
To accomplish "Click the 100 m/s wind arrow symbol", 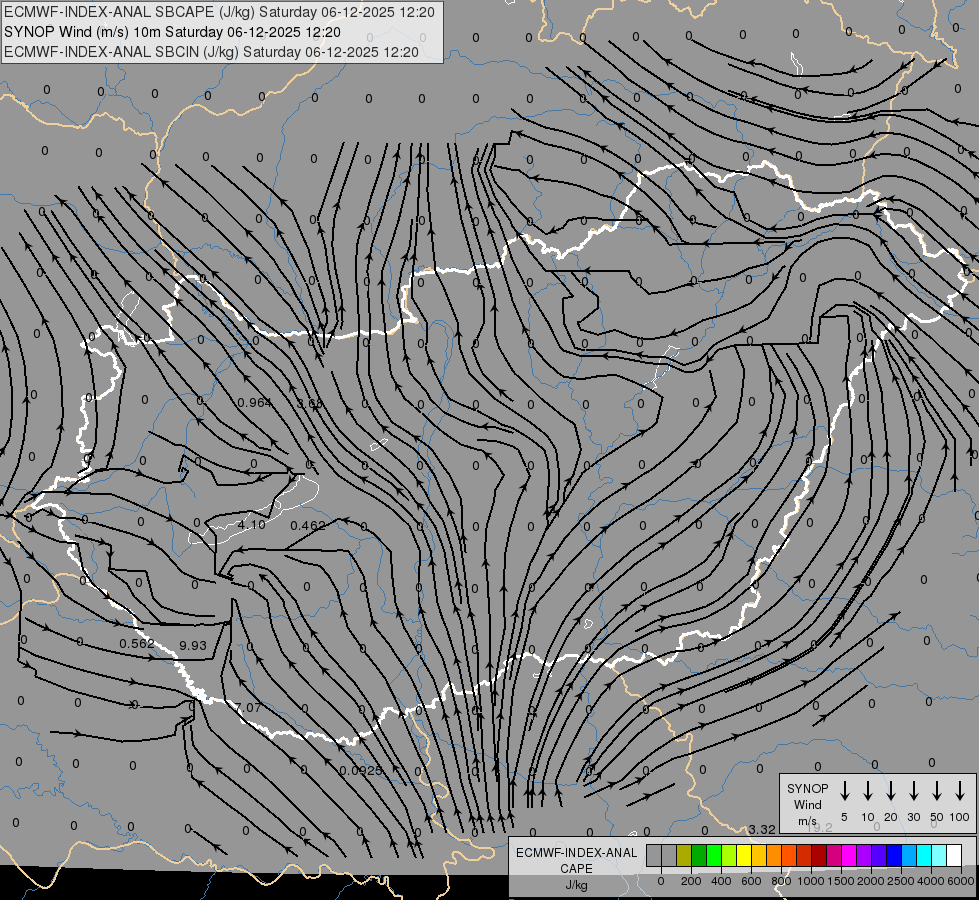I will pyautogui.click(x=960, y=790).
